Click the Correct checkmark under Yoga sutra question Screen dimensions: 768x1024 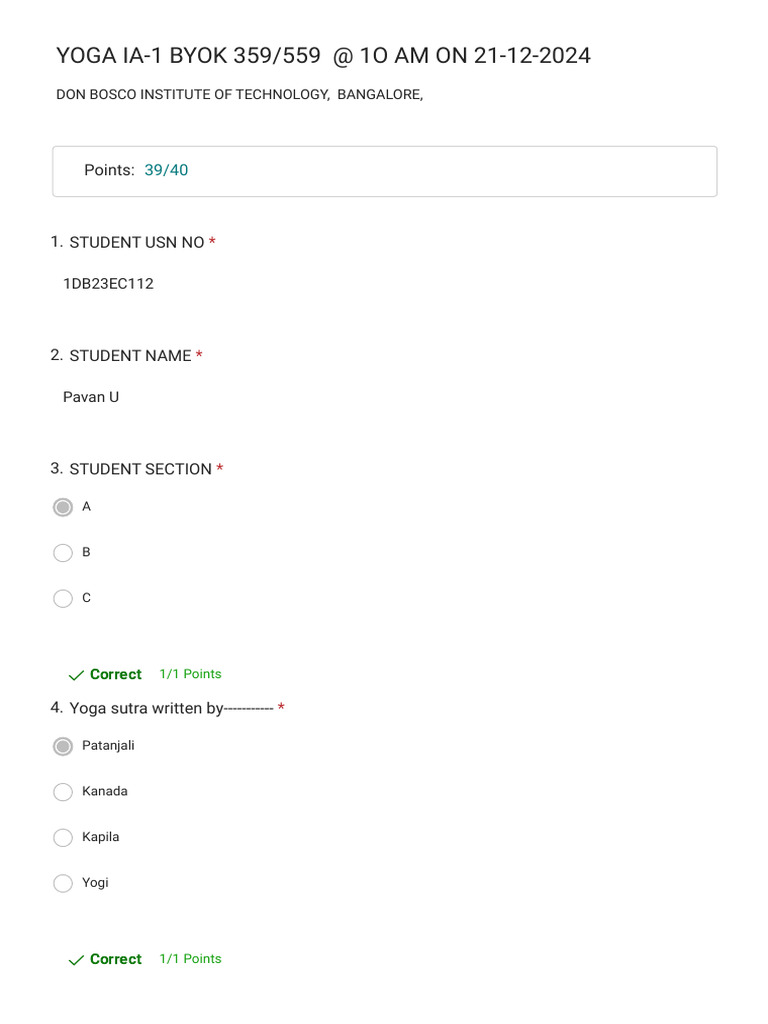click(77, 960)
